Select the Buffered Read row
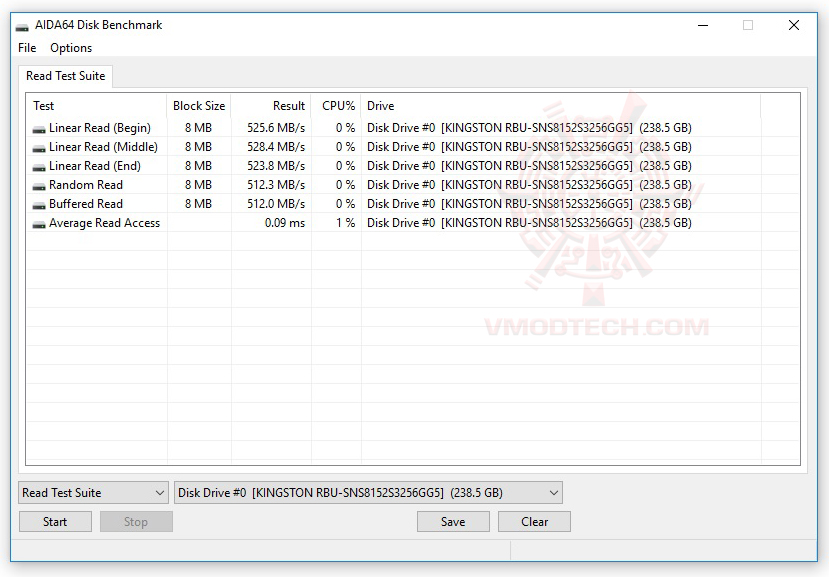829x577 pixels. tap(413, 204)
